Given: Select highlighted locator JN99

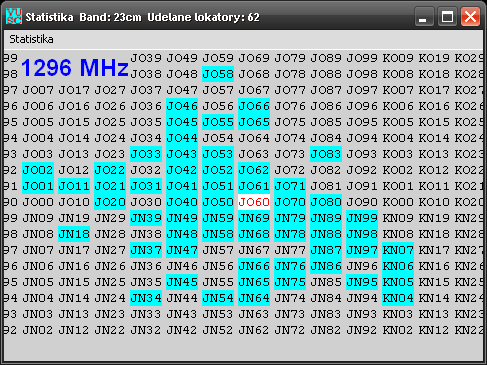Looking at the screenshot, I should click(362, 218).
